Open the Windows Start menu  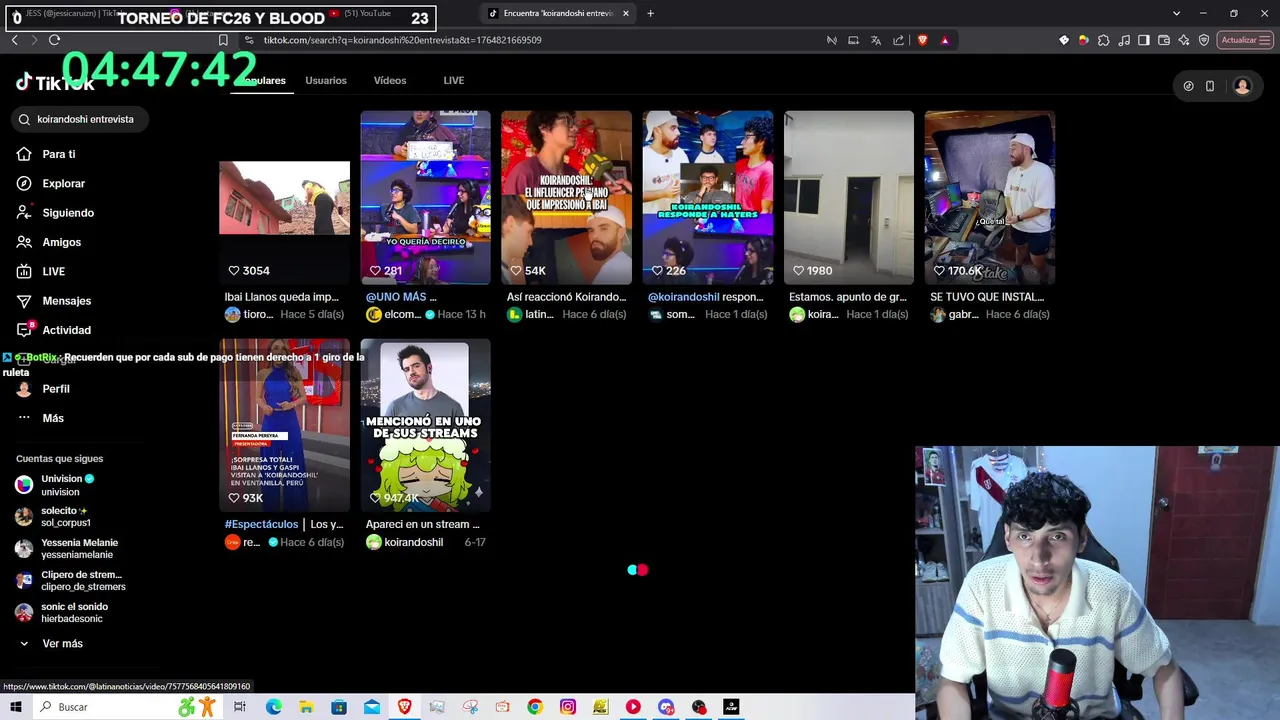(x=15, y=707)
